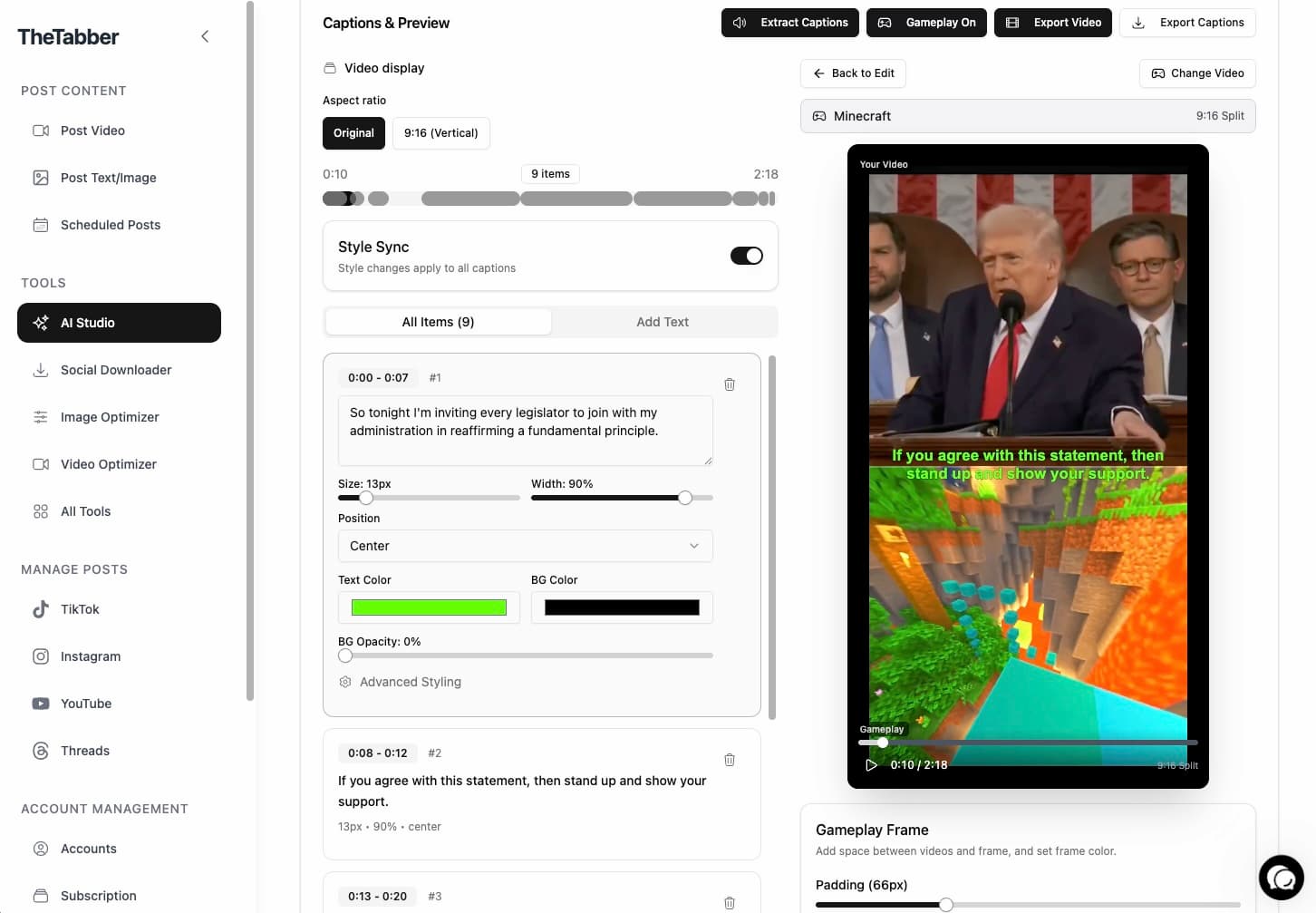
Task: Change the green Text Color swatch
Action: click(428, 607)
